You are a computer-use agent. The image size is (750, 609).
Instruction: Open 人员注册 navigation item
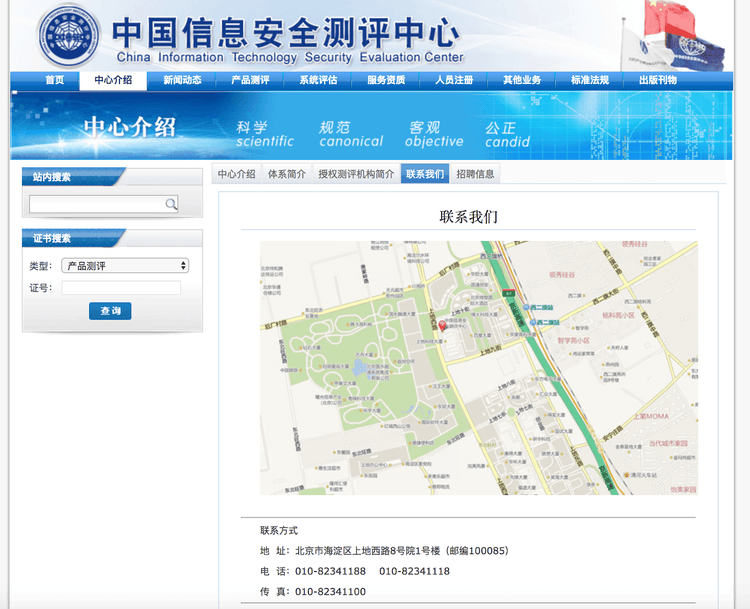pyautogui.click(x=454, y=80)
